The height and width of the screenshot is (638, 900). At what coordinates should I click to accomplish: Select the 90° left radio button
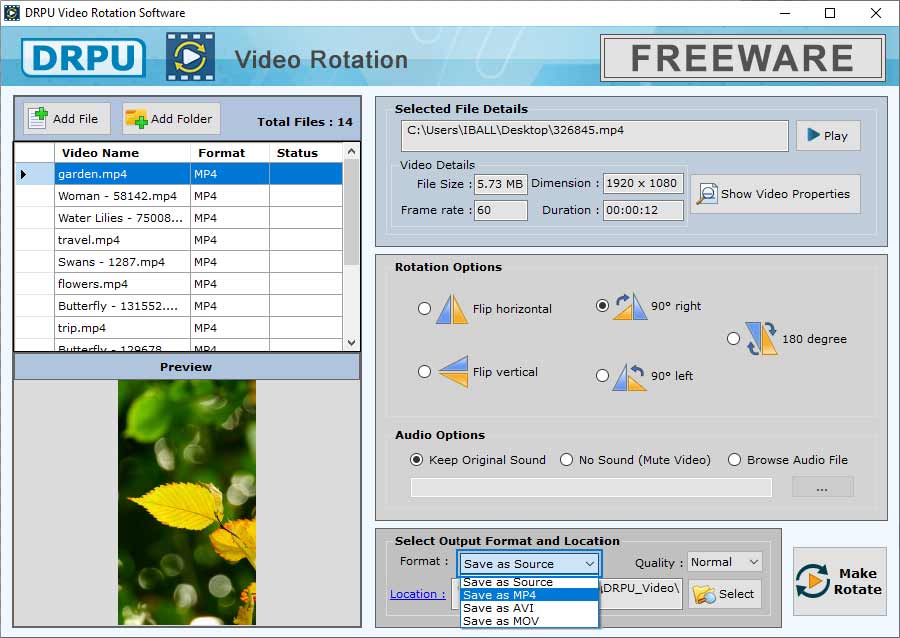tap(602, 376)
